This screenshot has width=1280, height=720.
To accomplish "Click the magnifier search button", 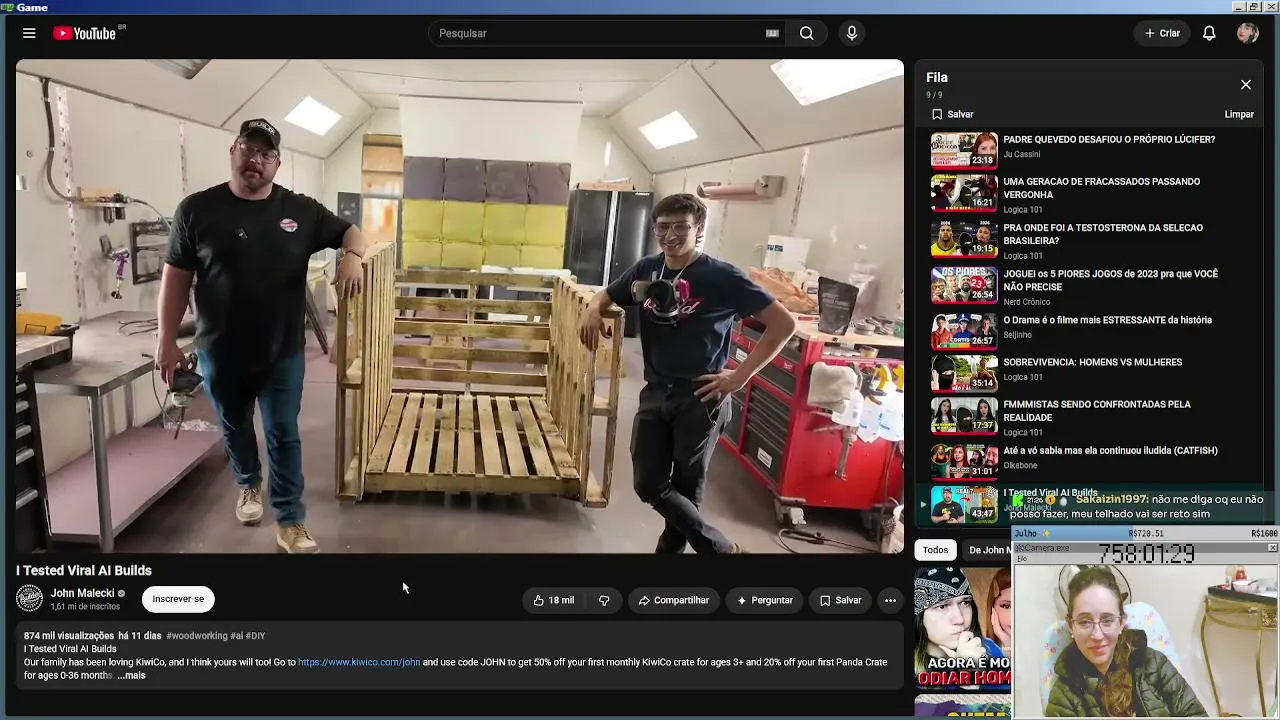I will click(x=806, y=33).
